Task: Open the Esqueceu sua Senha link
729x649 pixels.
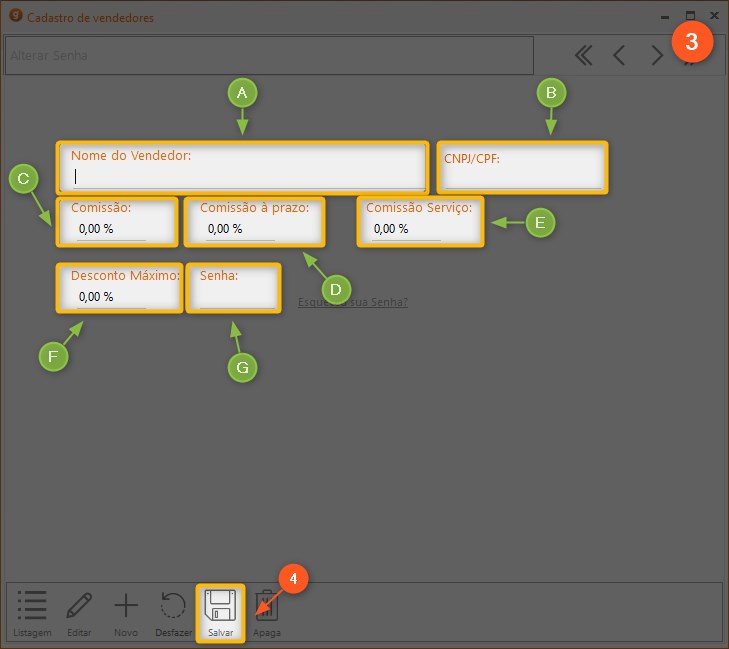Action: point(353,302)
